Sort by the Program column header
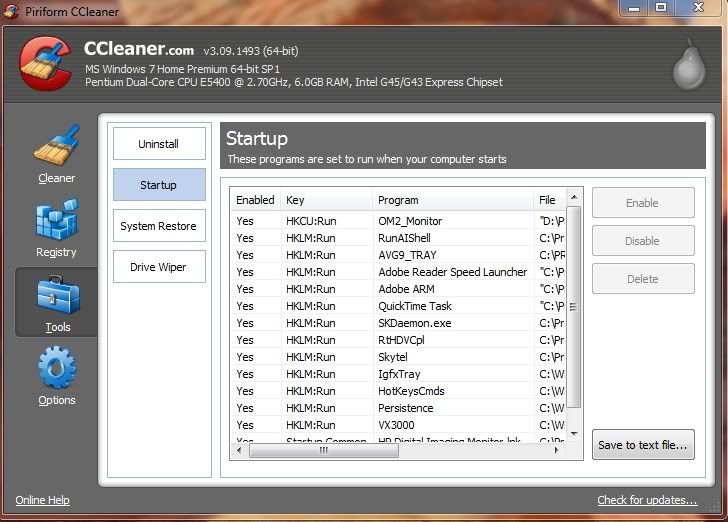728x522 pixels. click(x=453, y=200)
